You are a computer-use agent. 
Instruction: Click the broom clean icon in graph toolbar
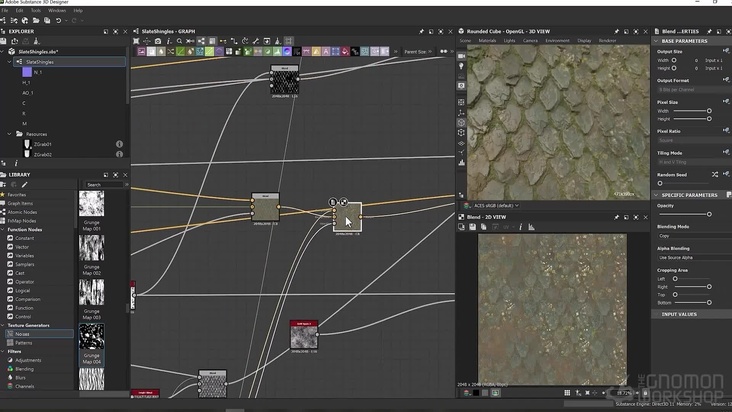[278, 41]
